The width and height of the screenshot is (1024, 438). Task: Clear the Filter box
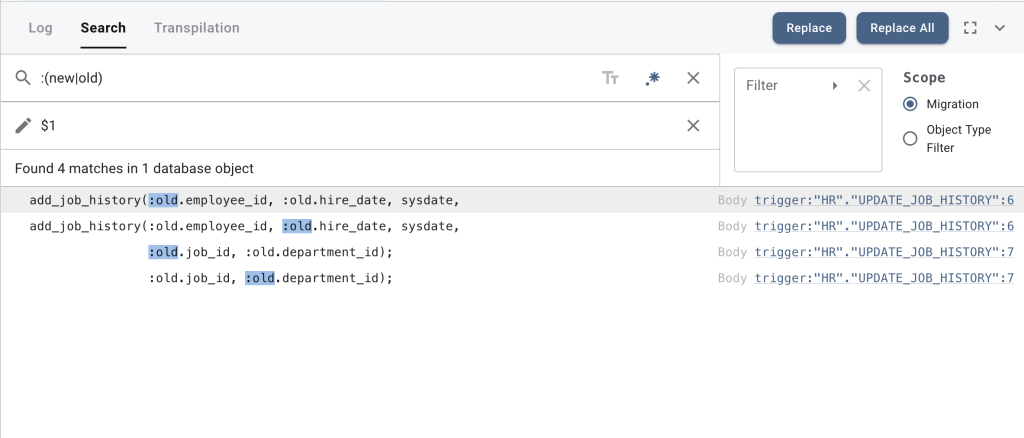pos(864,86)
